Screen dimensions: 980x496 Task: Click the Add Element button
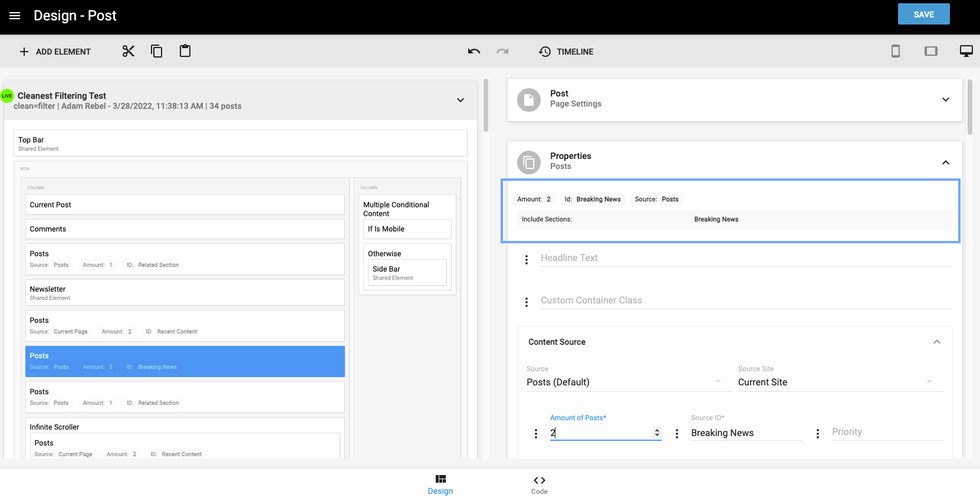[x=55, y=52]
